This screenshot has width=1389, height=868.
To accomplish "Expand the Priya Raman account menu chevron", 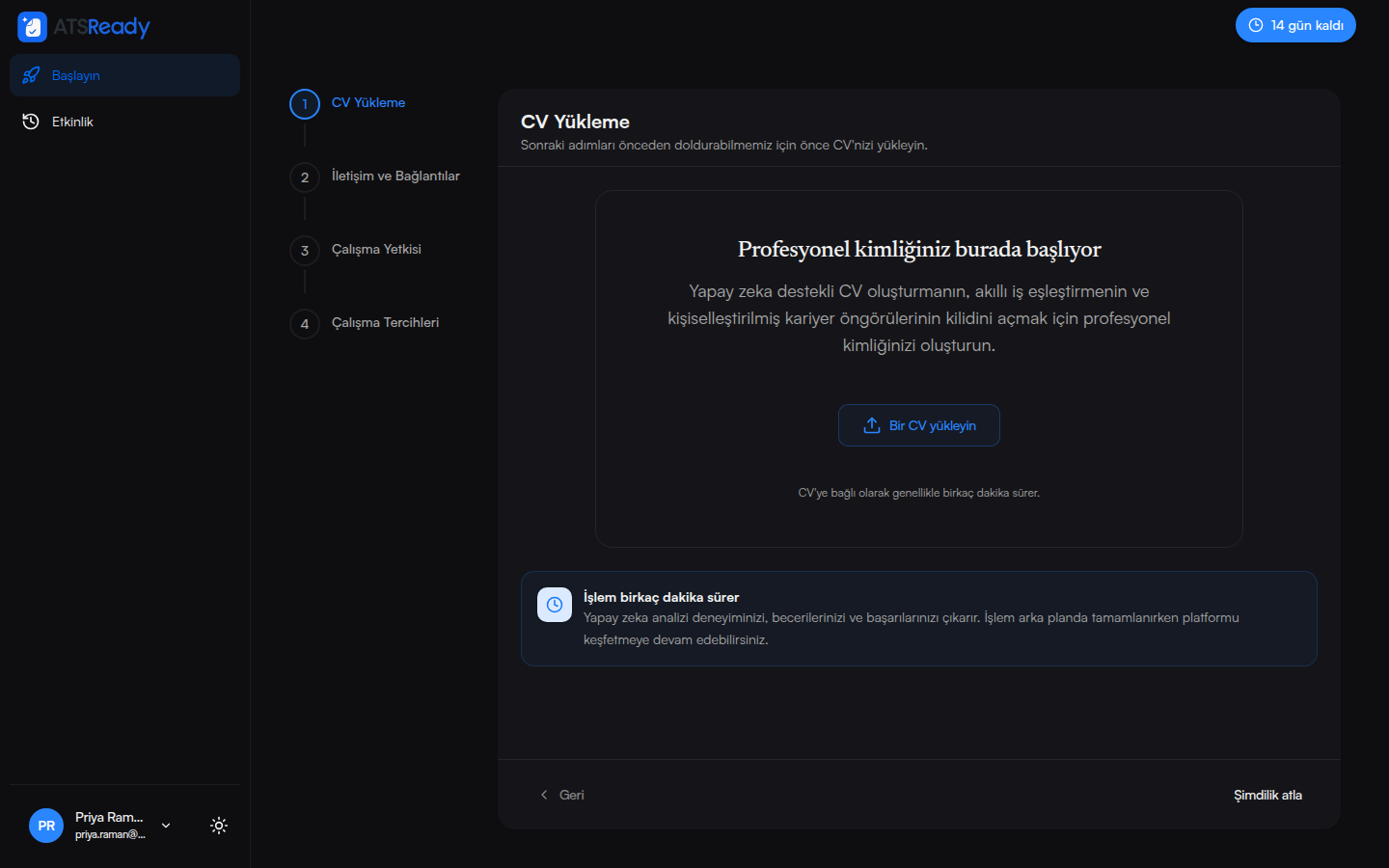I will pos(166,826).
